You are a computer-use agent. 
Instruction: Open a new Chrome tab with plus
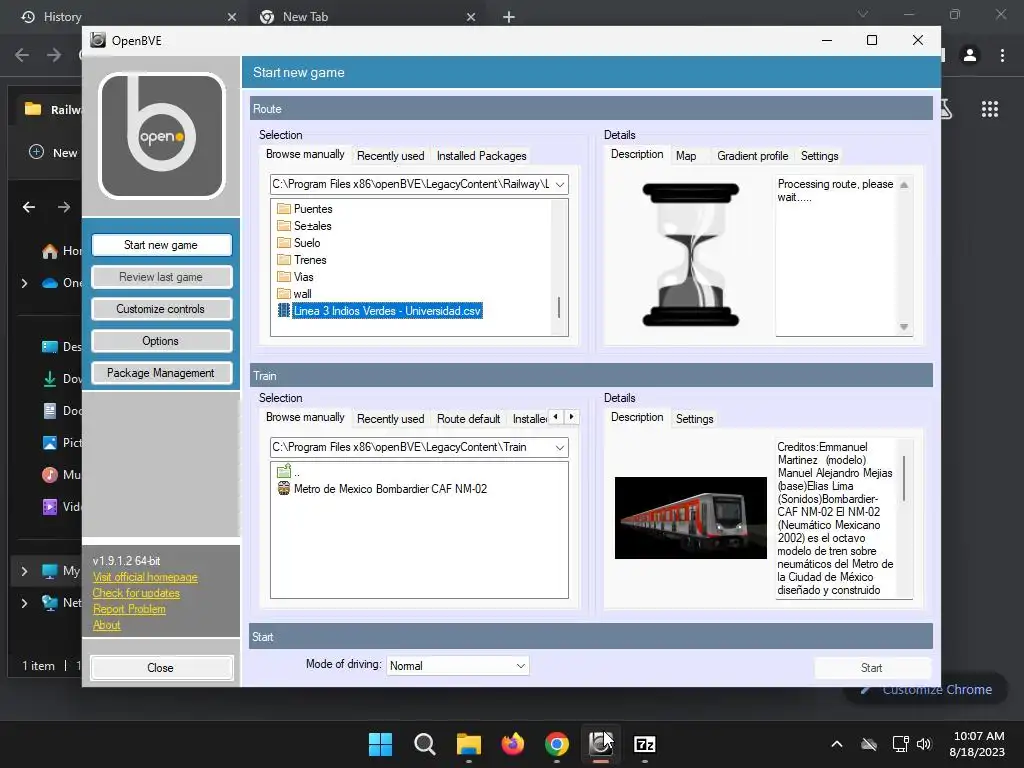tap(509, 17)
